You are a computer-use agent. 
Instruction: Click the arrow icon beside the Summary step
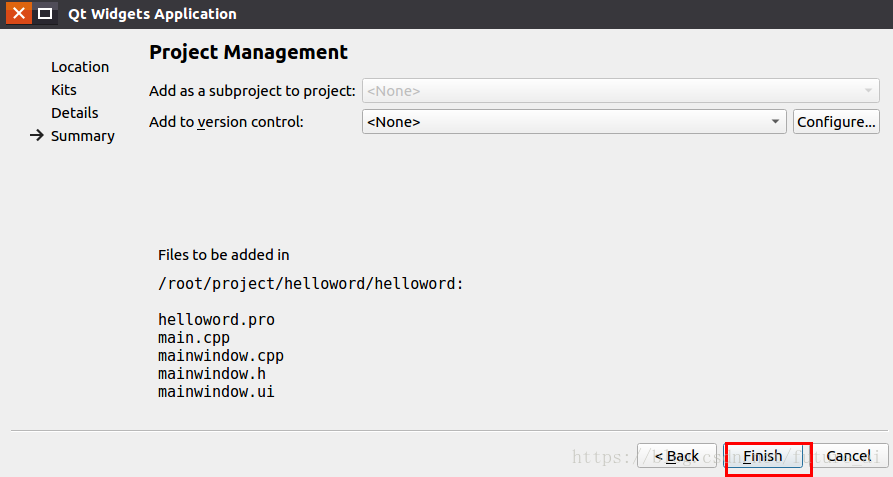coord(37,135)
